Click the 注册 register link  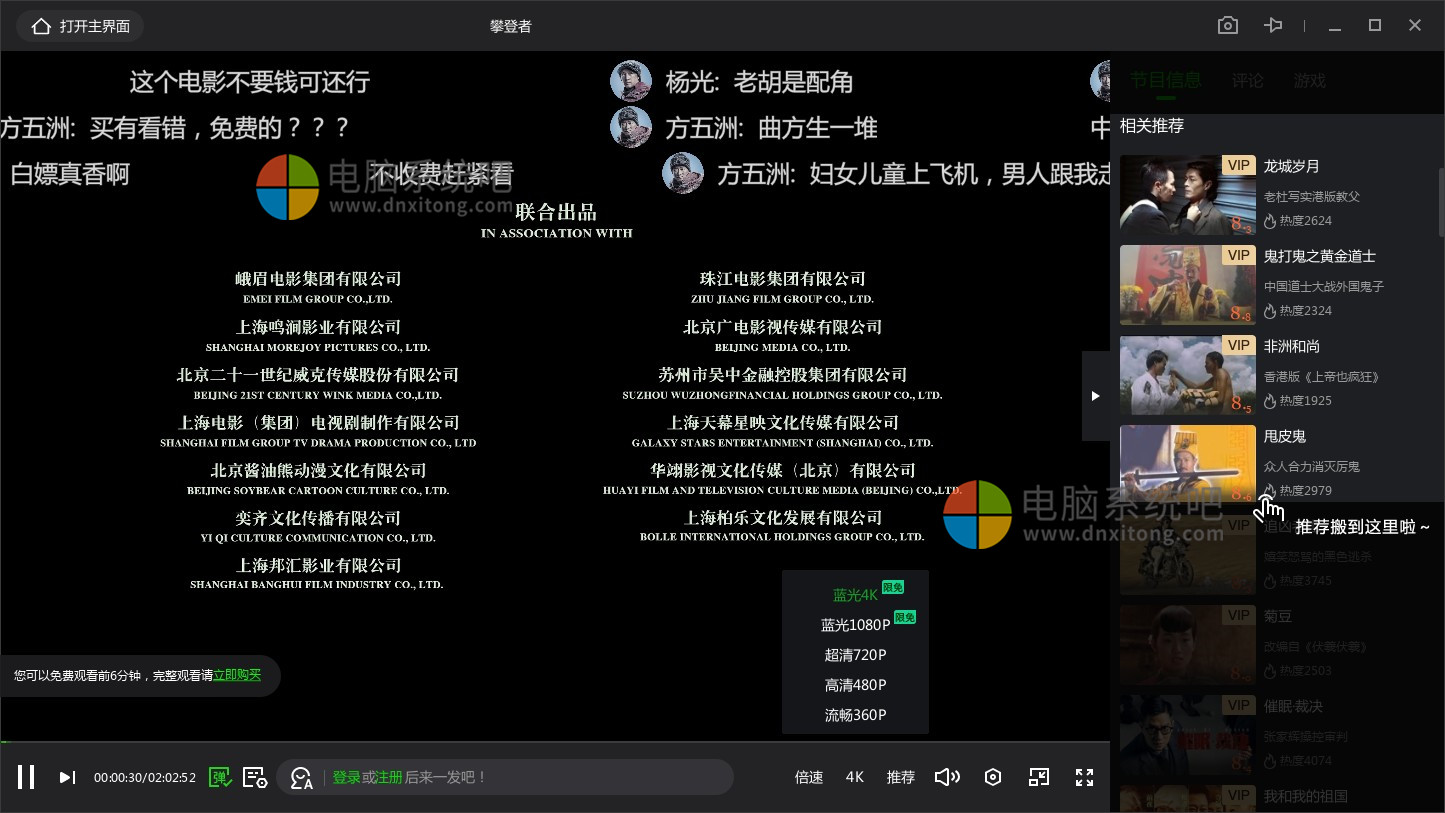click(389, 777)
